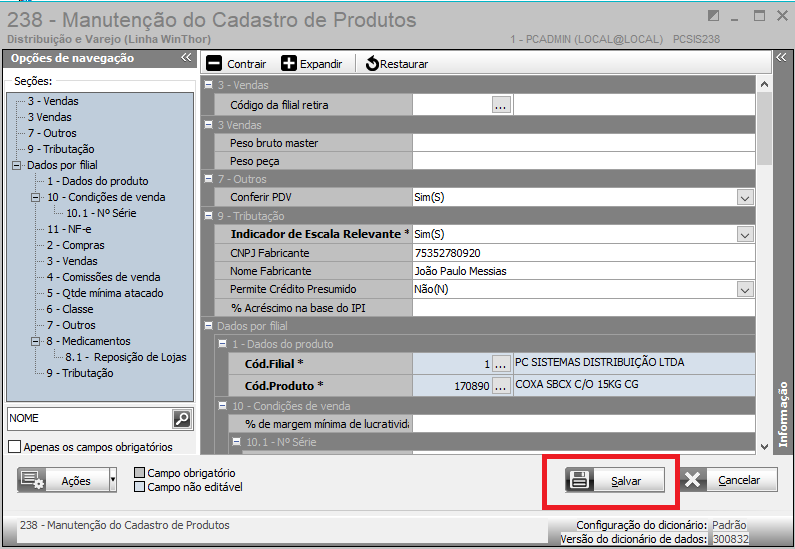Select 10.1 - Nº Série tree item

101,213
